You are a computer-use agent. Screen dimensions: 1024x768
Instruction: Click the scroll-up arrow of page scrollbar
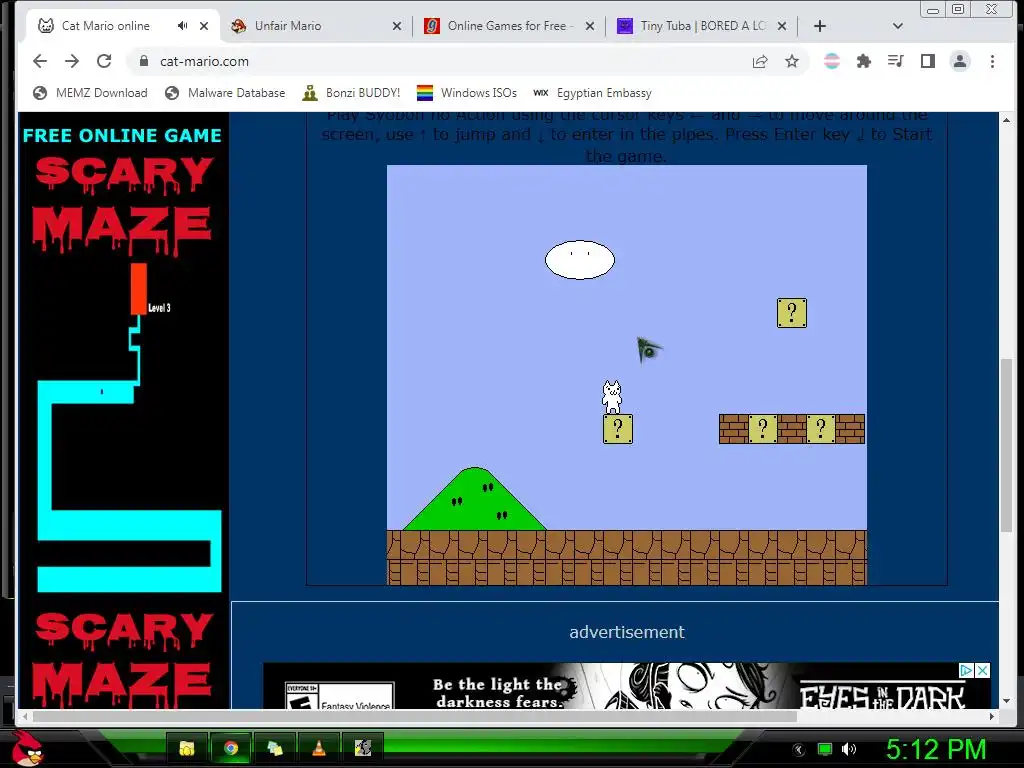tap(1006, 121)
